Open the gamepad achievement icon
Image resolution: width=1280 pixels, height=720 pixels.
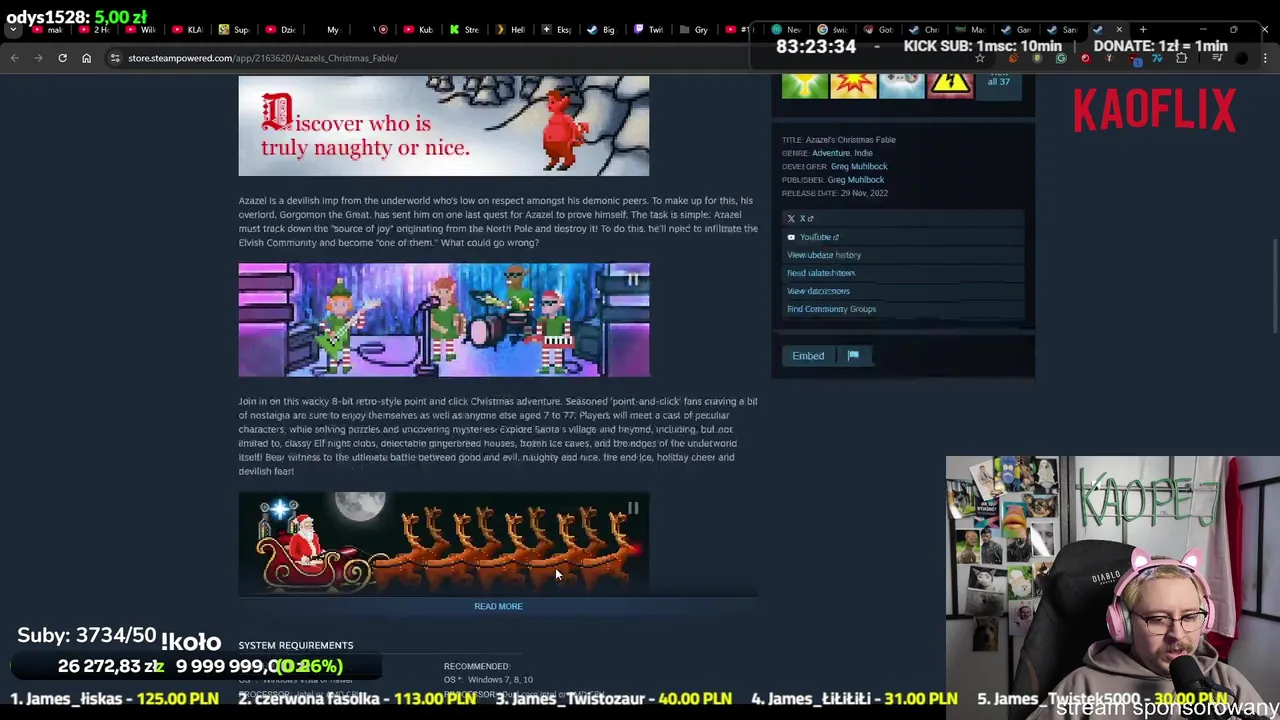[901, 85]
